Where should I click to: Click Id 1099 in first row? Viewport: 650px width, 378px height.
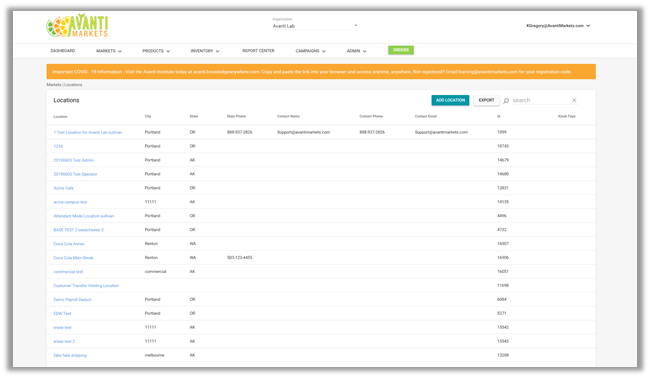tap(502, 132)
